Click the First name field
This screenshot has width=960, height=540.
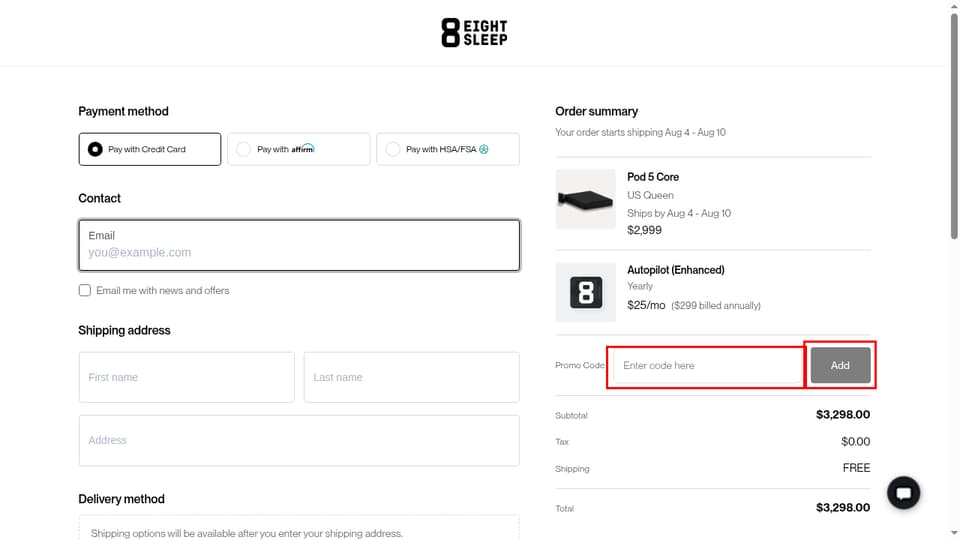point(186,377)
